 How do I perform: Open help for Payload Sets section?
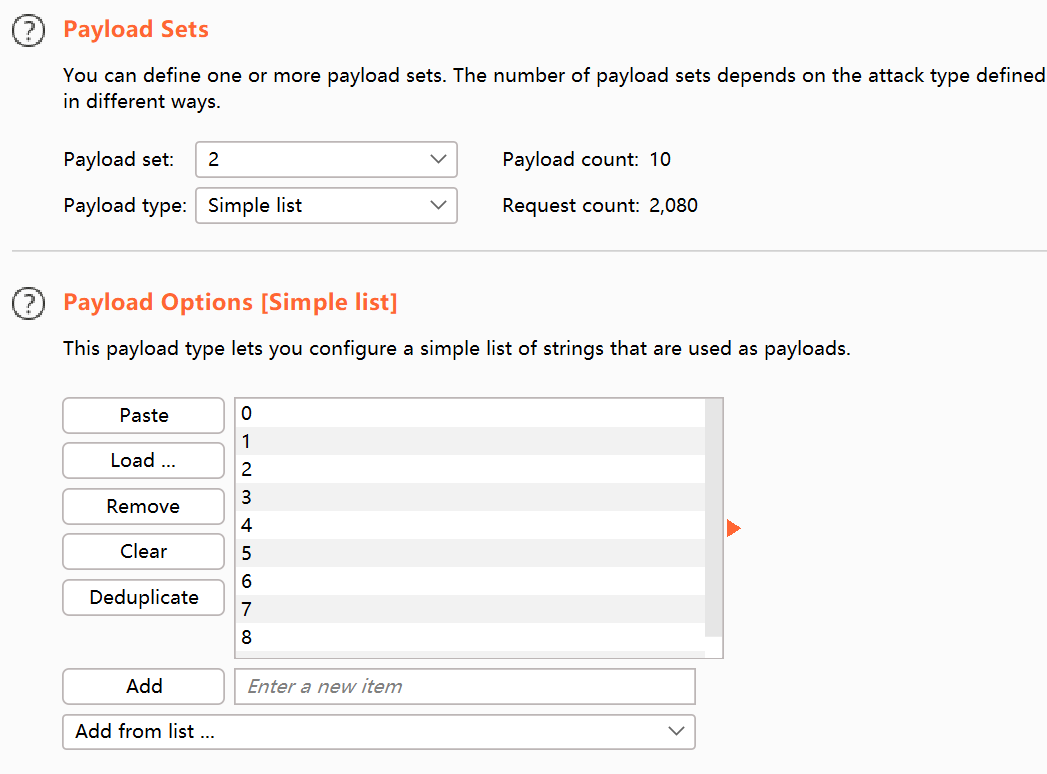tap(29, 31)
